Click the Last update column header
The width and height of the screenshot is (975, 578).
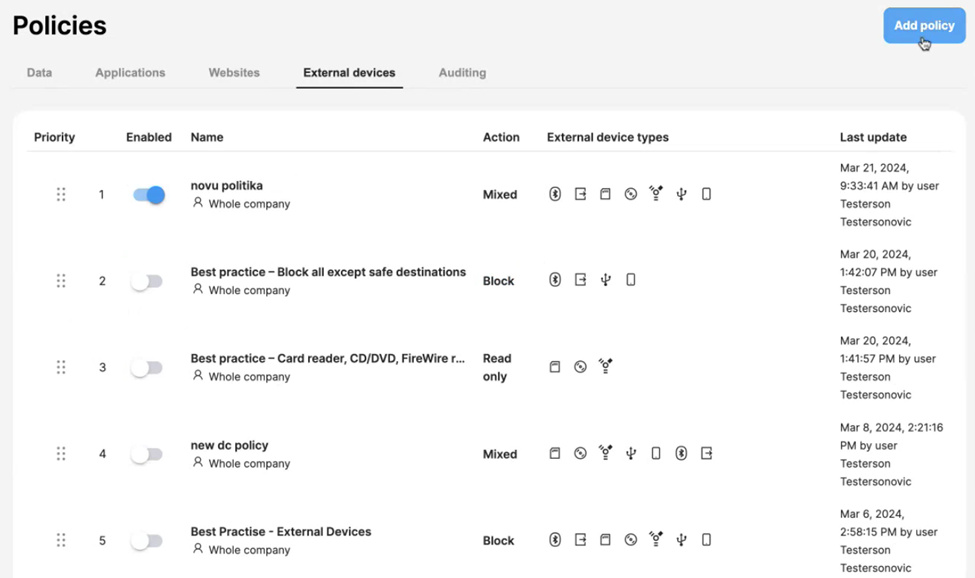[x=873, y=137]
